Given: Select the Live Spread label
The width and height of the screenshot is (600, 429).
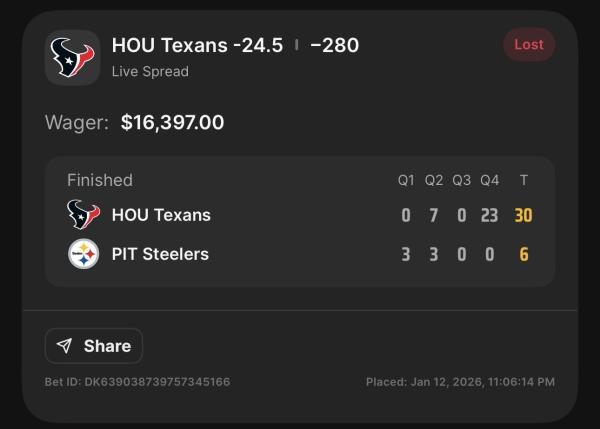Looking at the screenshot, I should pyautogui.click(x=150, y=71).
